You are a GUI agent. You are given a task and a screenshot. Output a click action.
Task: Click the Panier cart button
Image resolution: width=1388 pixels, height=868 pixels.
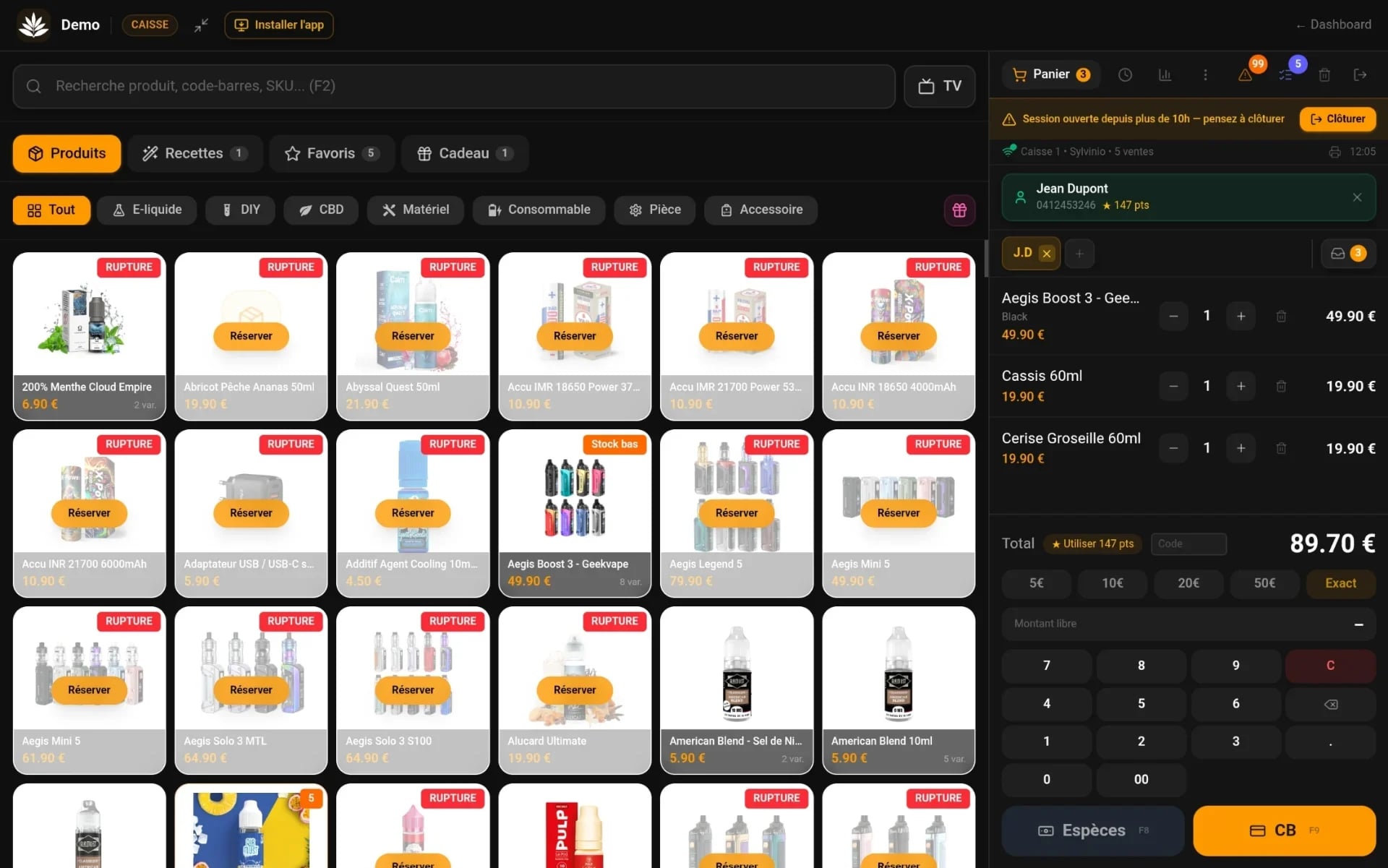[x=1051, y=74]
